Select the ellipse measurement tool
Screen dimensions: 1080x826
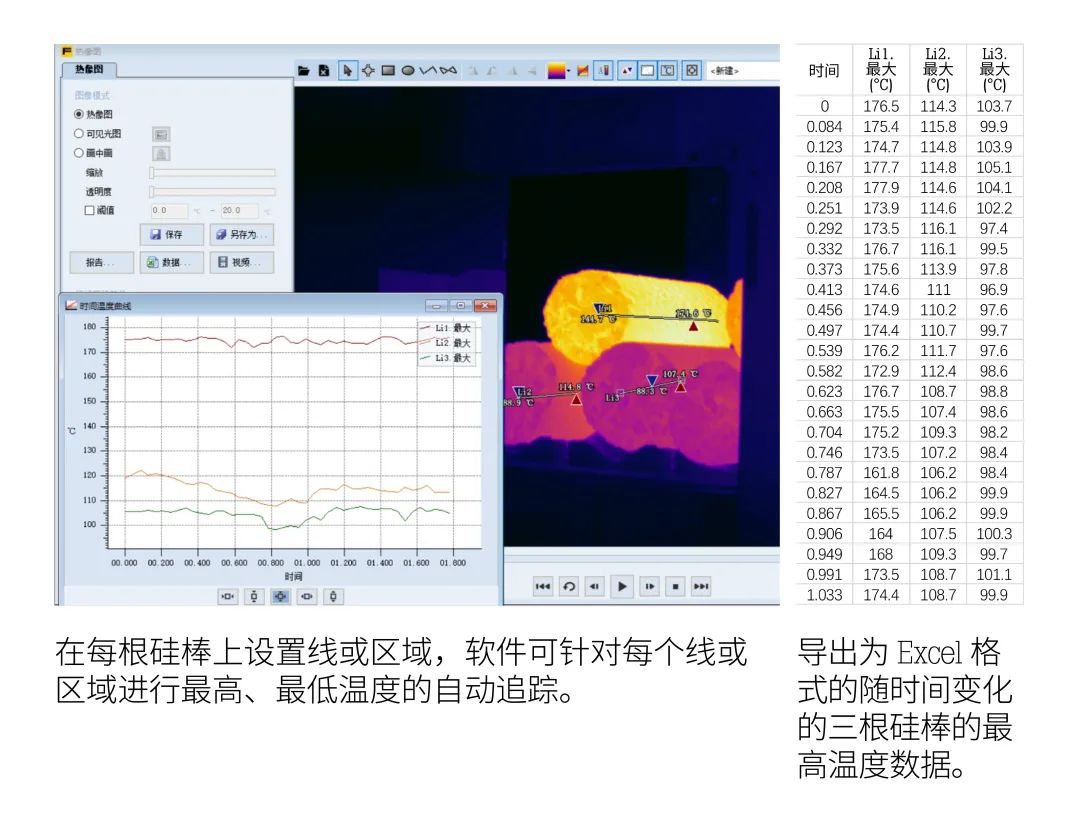click(409, 70)
